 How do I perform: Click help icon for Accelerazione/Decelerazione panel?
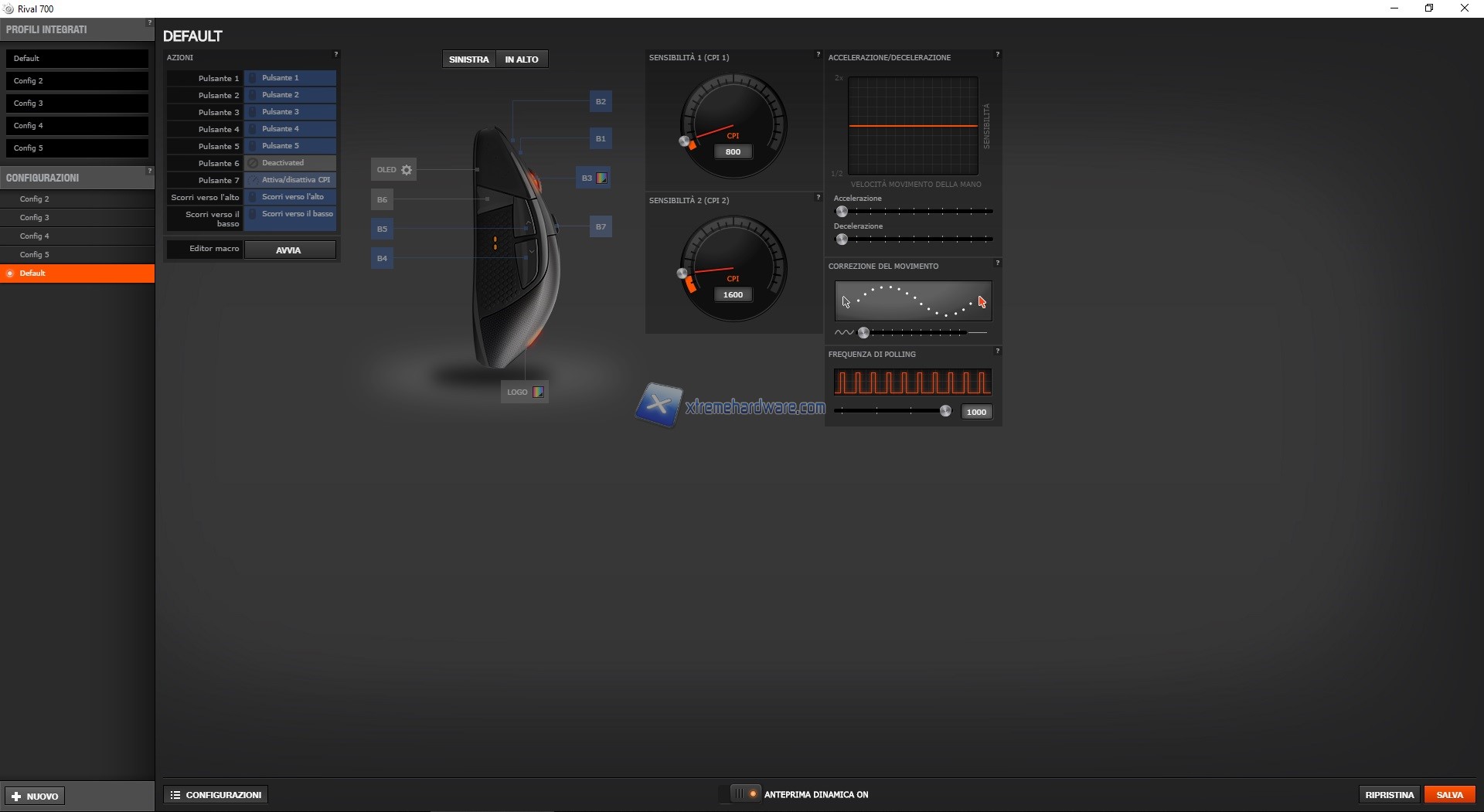[997, 55]
